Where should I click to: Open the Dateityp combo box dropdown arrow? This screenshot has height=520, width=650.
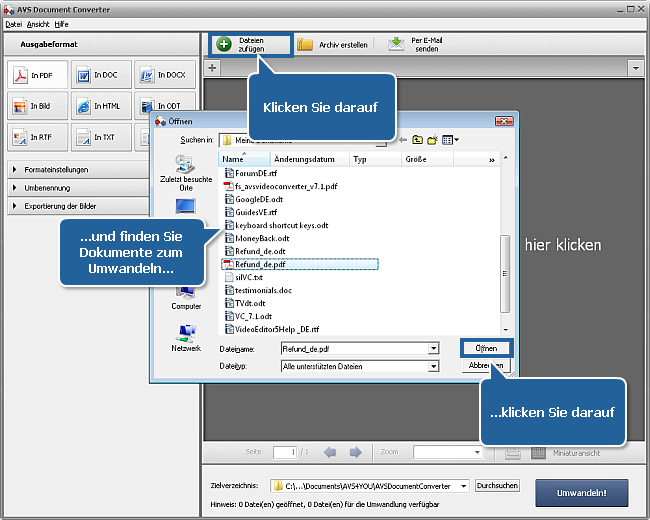point(433,366)
